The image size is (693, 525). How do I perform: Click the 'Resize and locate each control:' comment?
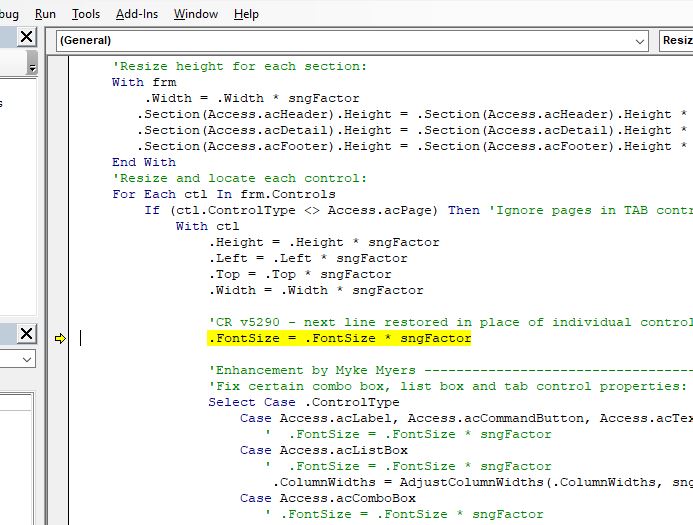239,179
